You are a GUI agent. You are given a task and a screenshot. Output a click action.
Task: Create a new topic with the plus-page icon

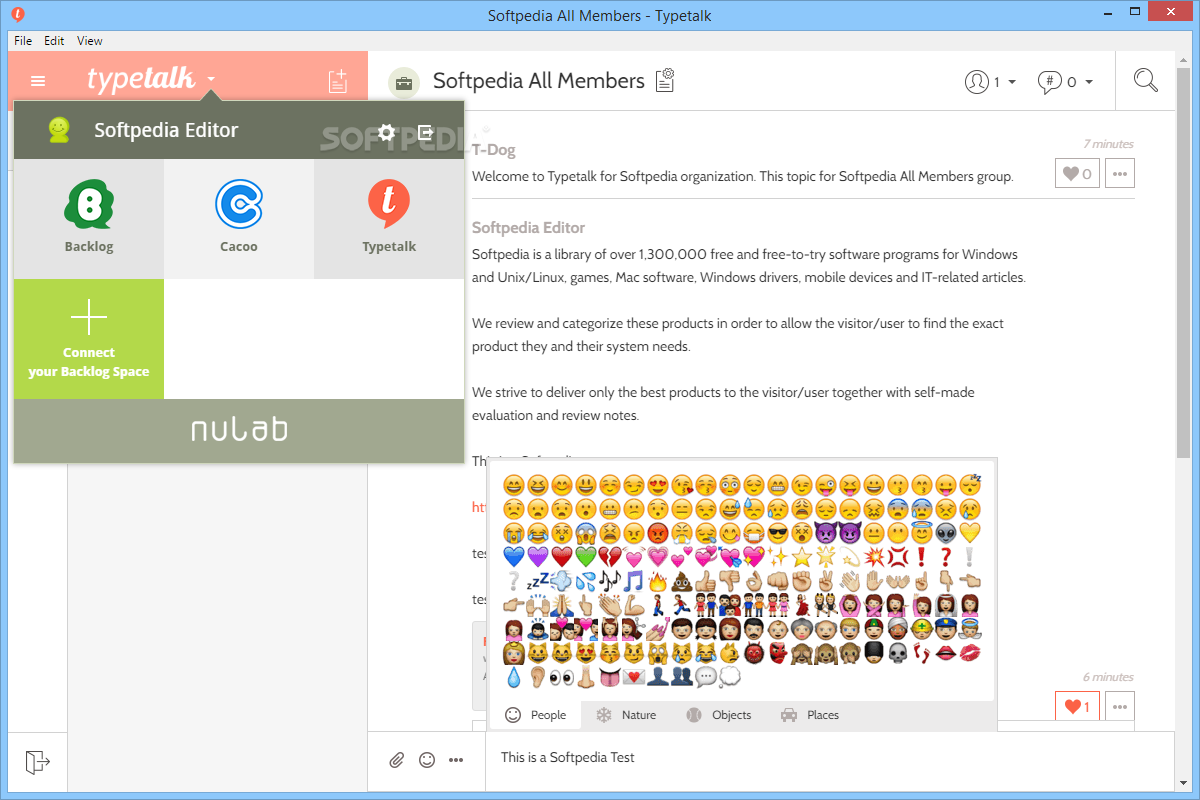[338, 81]
